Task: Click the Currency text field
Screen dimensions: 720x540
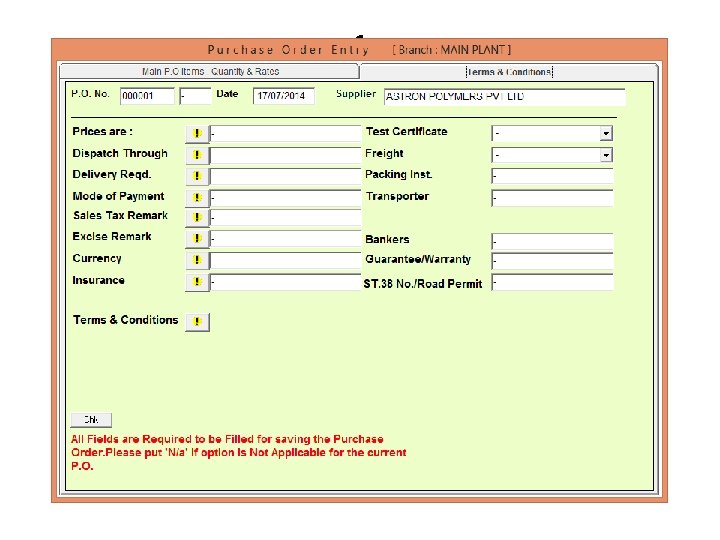Action: [x=286, y=260]
